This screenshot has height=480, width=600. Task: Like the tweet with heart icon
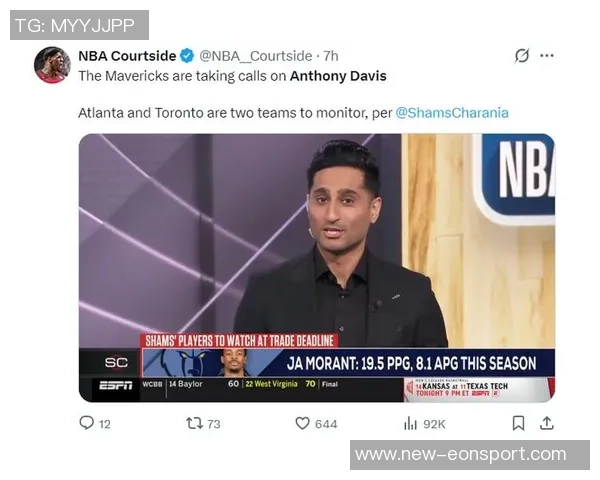(302, 423)
